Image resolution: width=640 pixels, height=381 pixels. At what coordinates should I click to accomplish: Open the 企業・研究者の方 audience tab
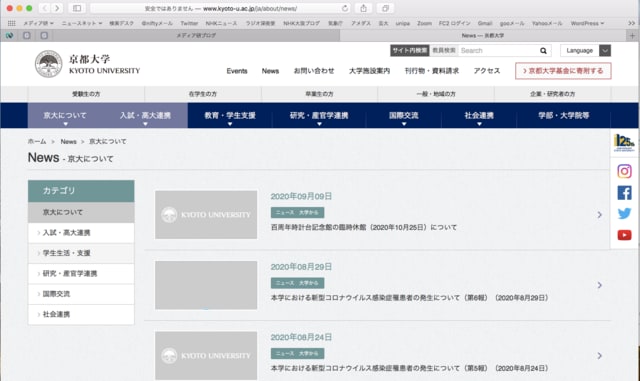(553, 94)
